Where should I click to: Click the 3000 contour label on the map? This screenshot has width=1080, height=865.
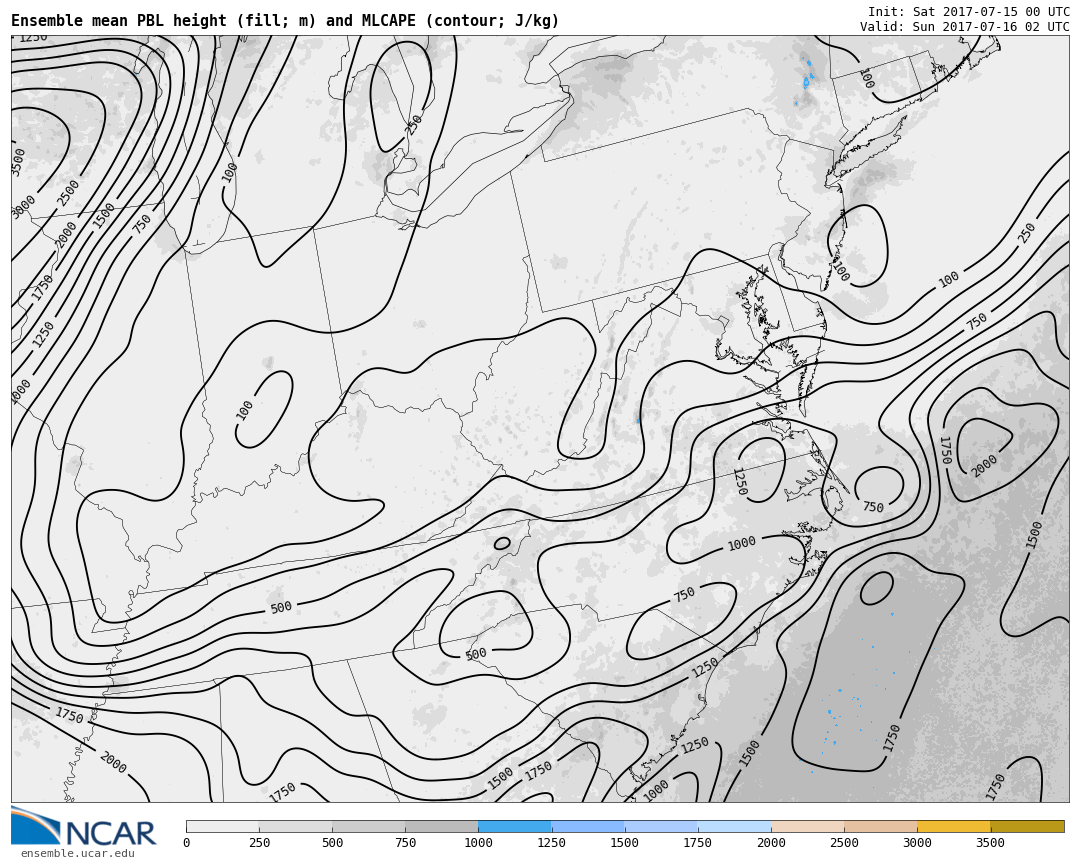click(23, 208)
